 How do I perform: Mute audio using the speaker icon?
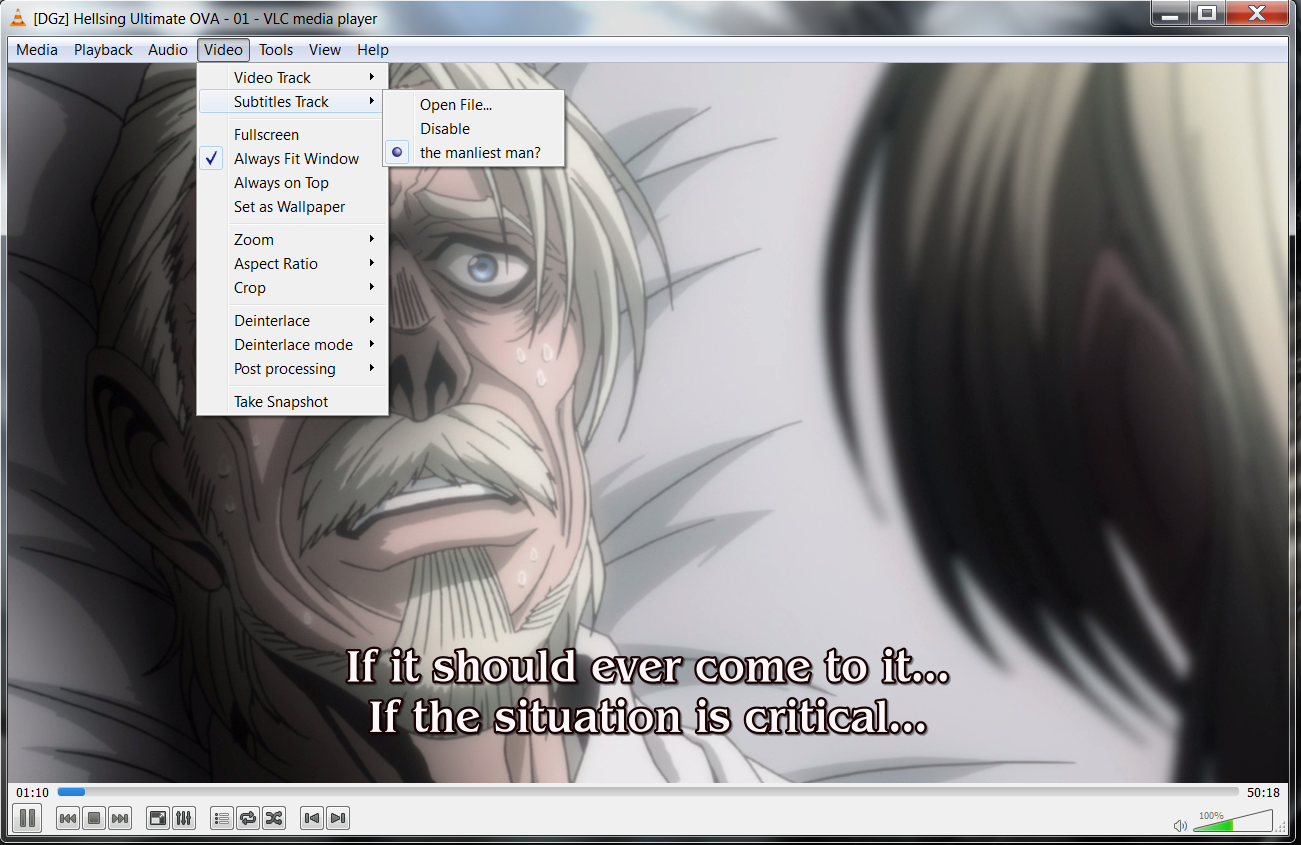(x=1180, y=825)
